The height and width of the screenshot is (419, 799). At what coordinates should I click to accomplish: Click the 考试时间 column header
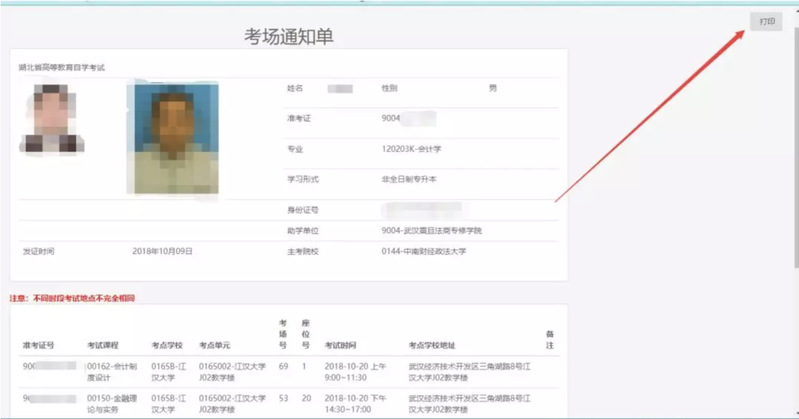pos(341,344)
